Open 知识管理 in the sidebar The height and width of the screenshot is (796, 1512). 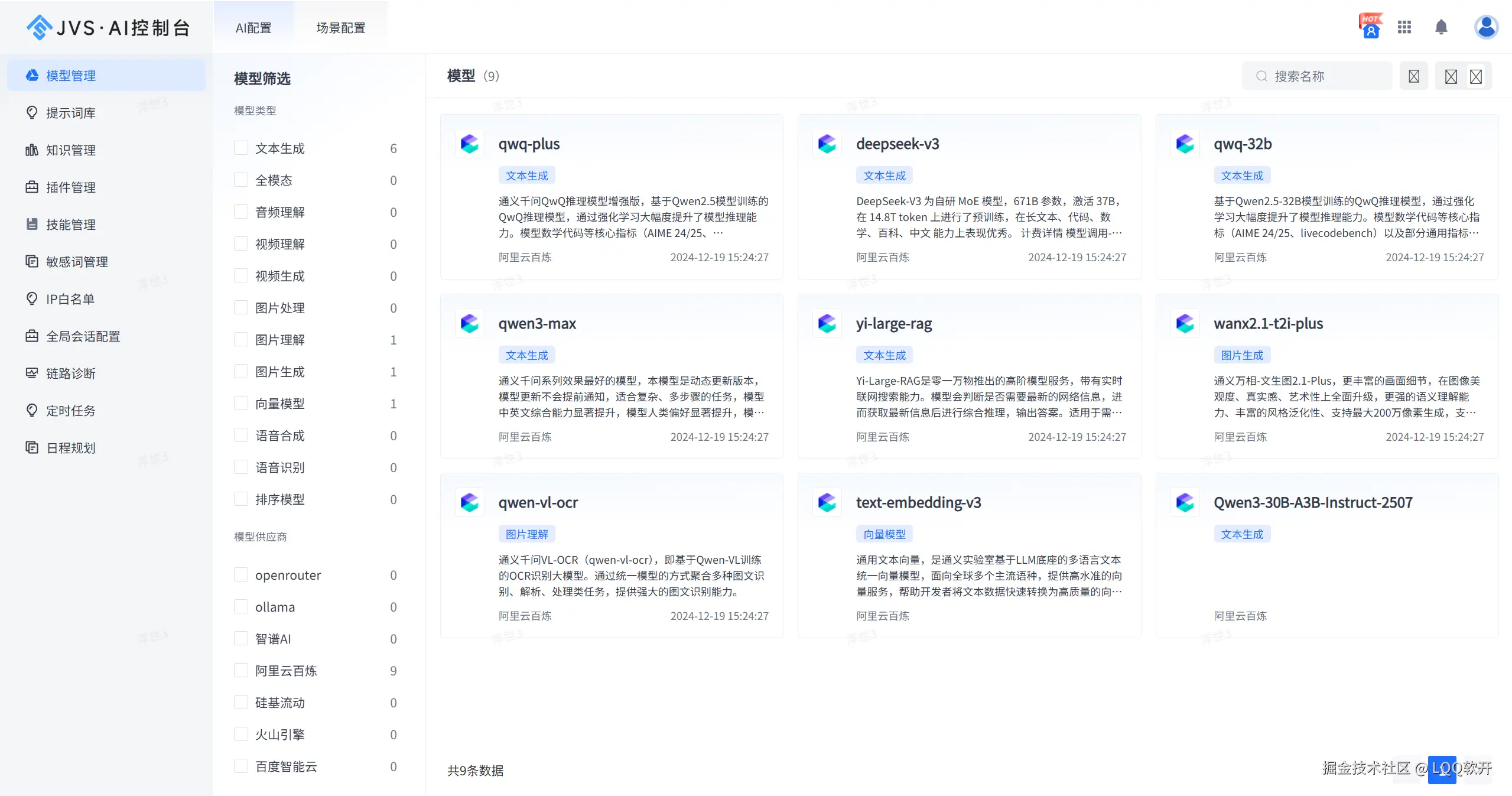70,150
